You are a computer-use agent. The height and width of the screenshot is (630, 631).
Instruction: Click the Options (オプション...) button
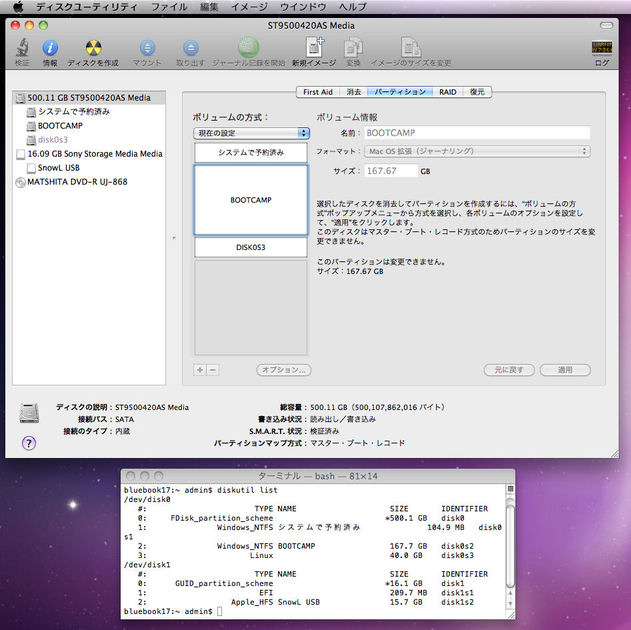(284, 370)
